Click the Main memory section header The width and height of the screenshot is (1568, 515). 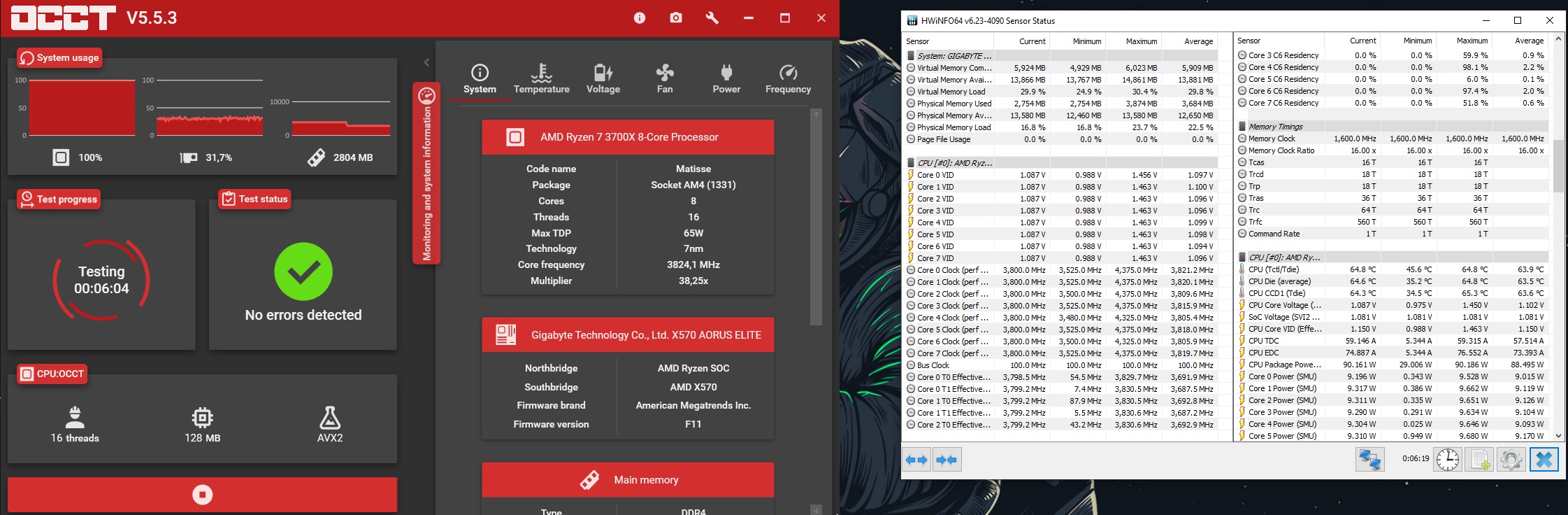628,480
